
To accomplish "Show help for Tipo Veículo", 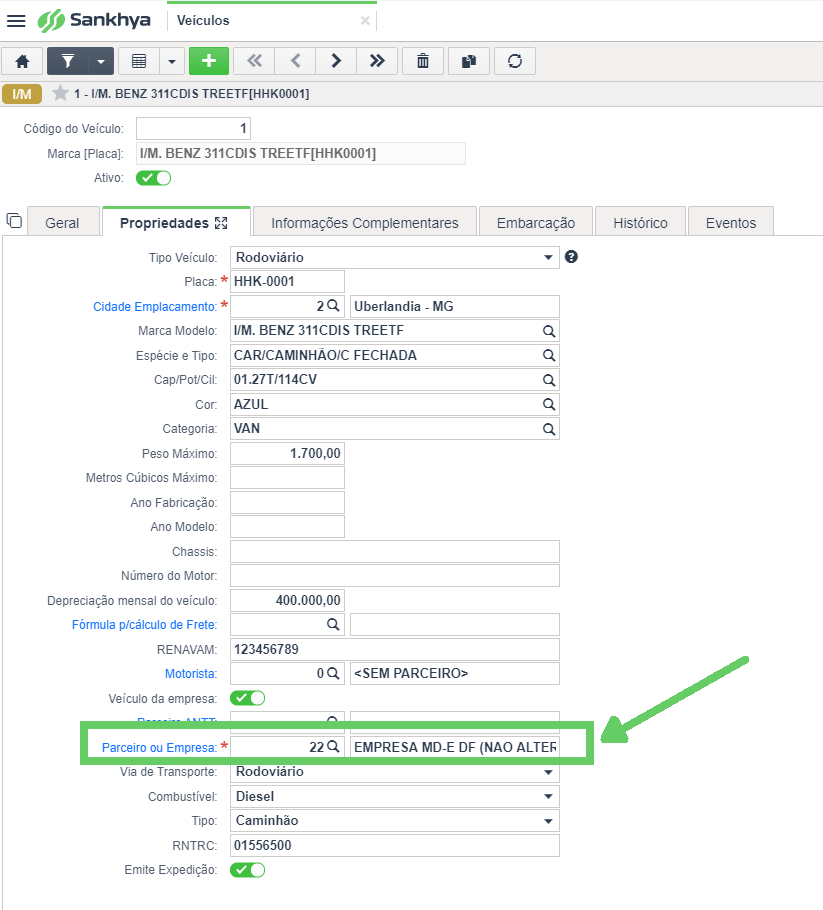I will click(x=571, y=257).
